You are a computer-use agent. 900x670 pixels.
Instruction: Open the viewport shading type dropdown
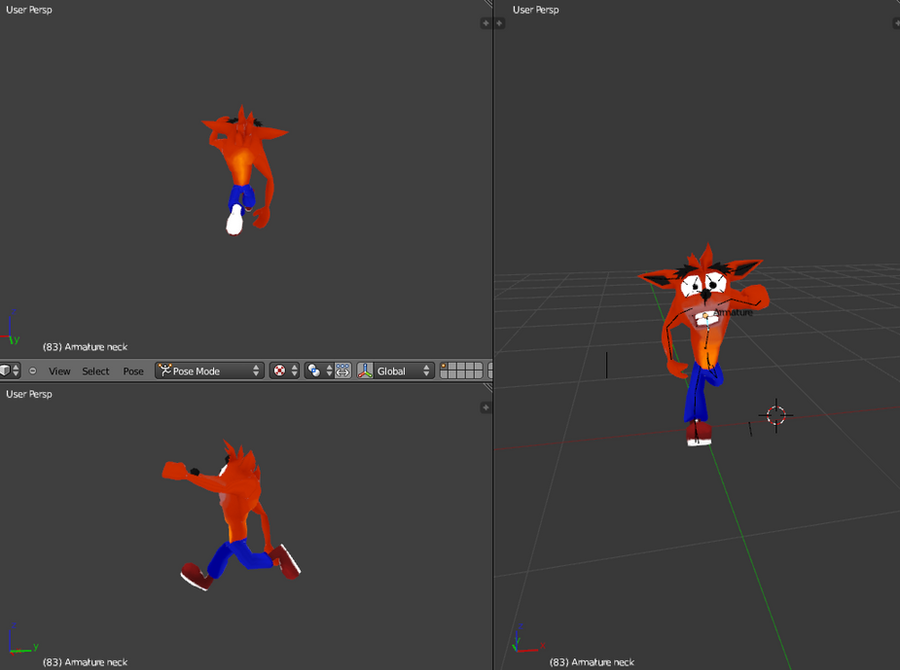[x=284, y=371]
